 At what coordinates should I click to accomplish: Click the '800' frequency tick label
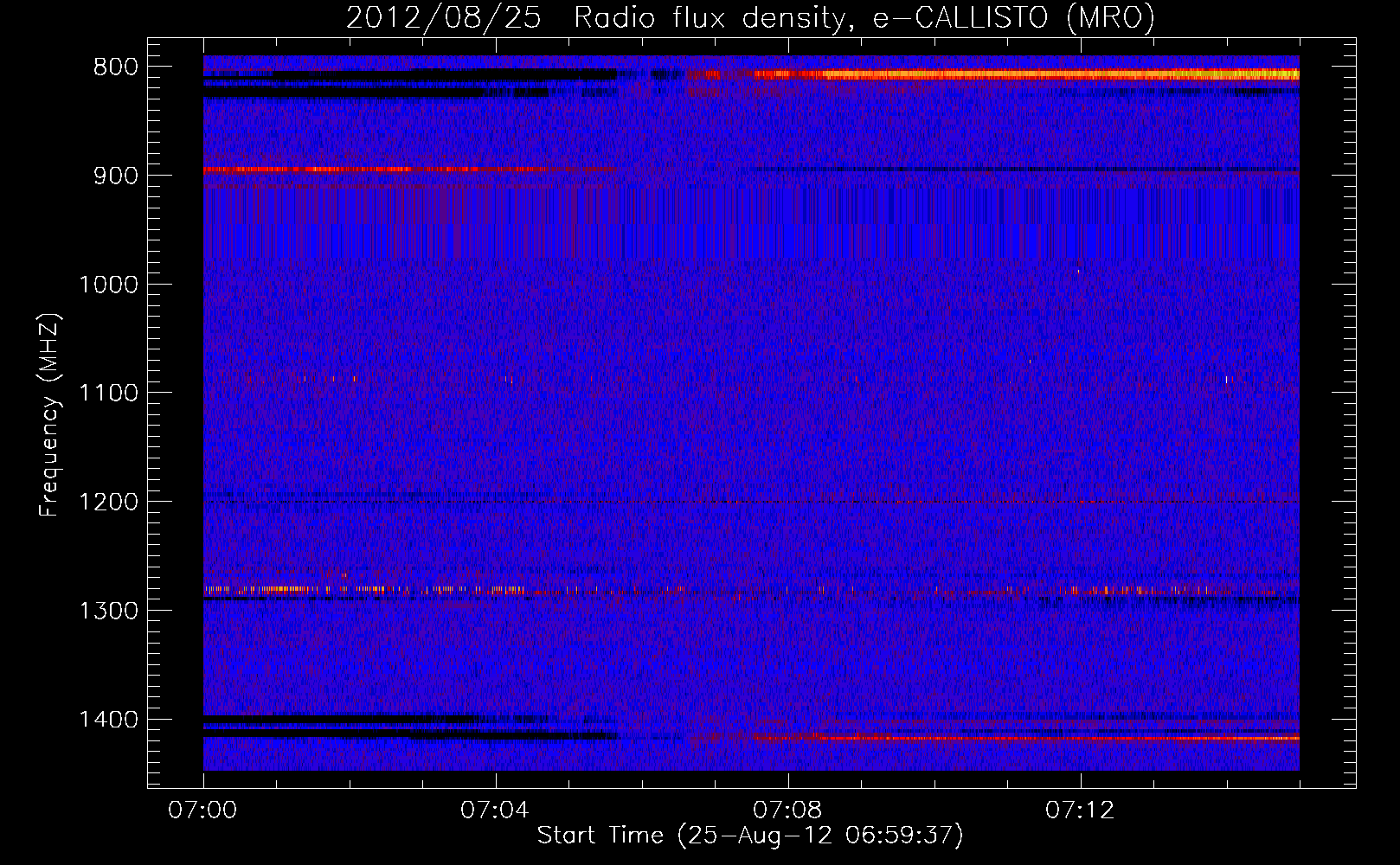tap(116, 67)
